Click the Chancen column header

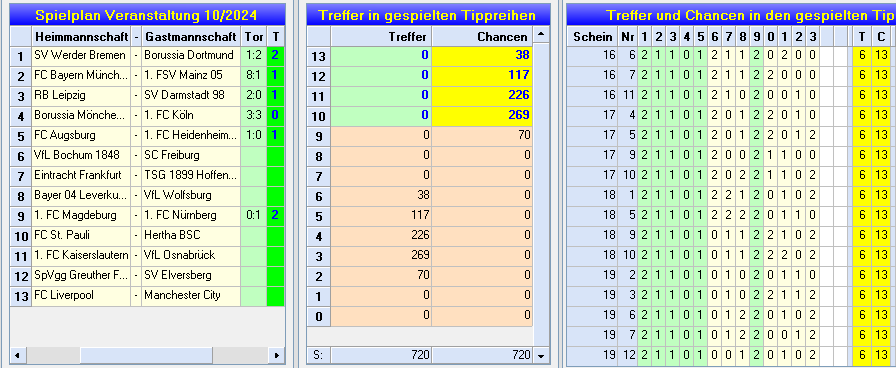click(482, 37)
